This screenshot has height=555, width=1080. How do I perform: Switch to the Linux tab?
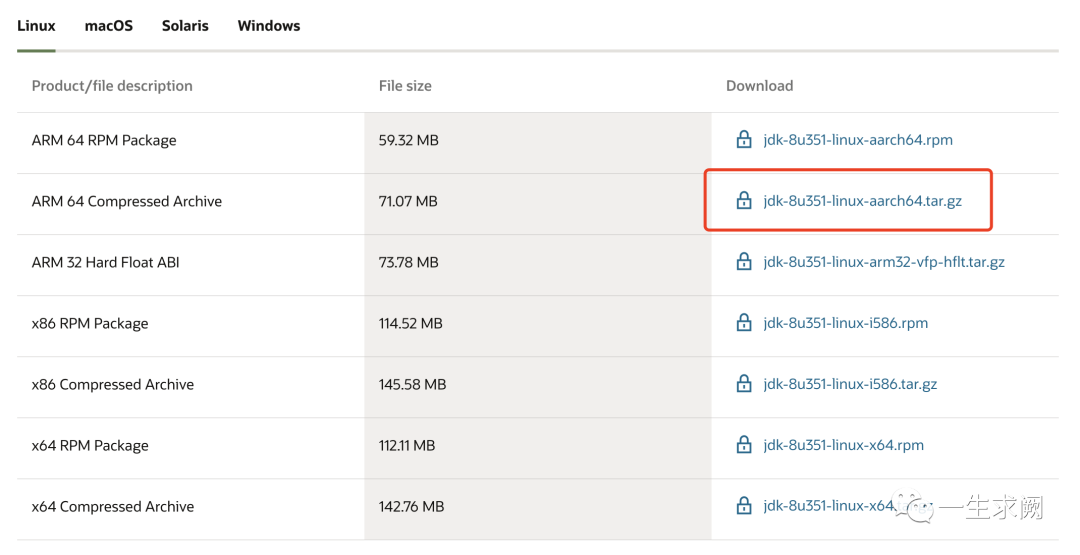[36, 26]
